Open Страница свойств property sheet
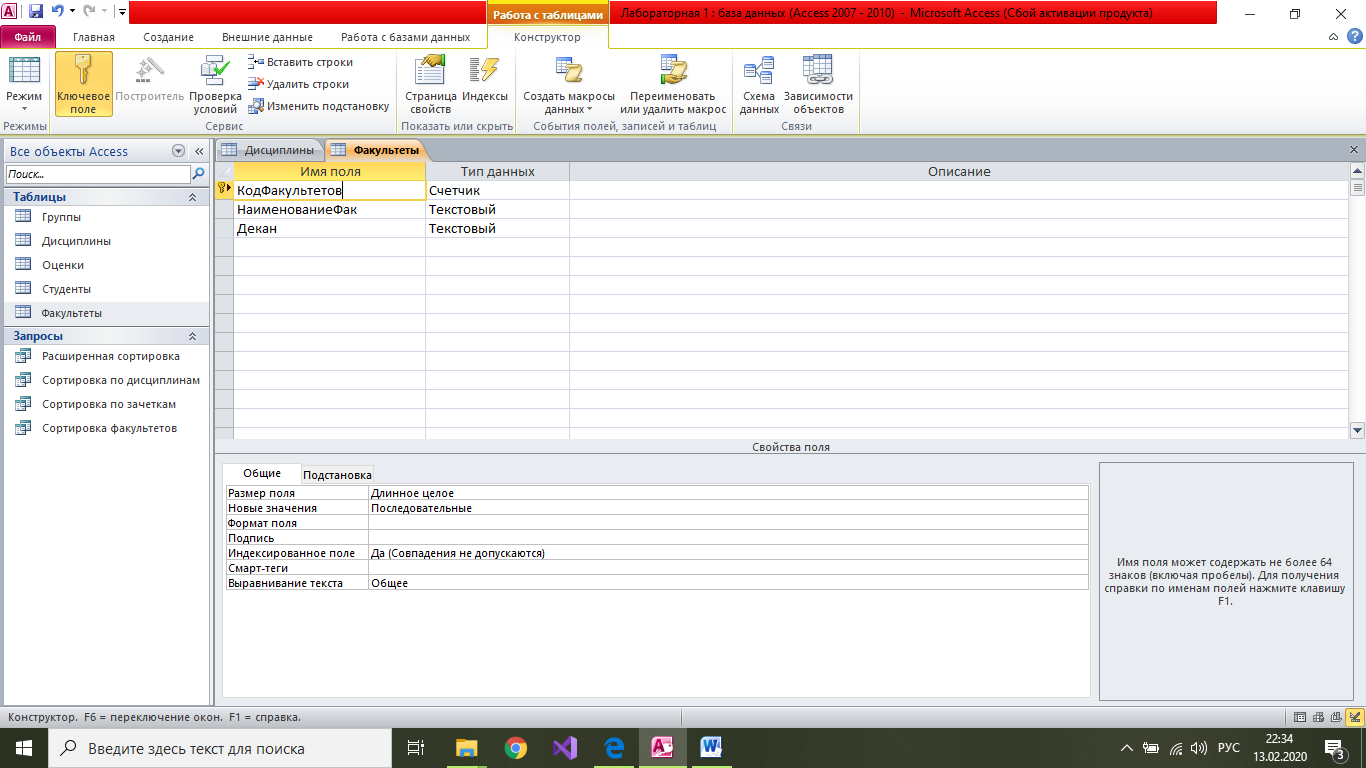The height and width of the screenshot is (768, 1366). click(431, 84)
